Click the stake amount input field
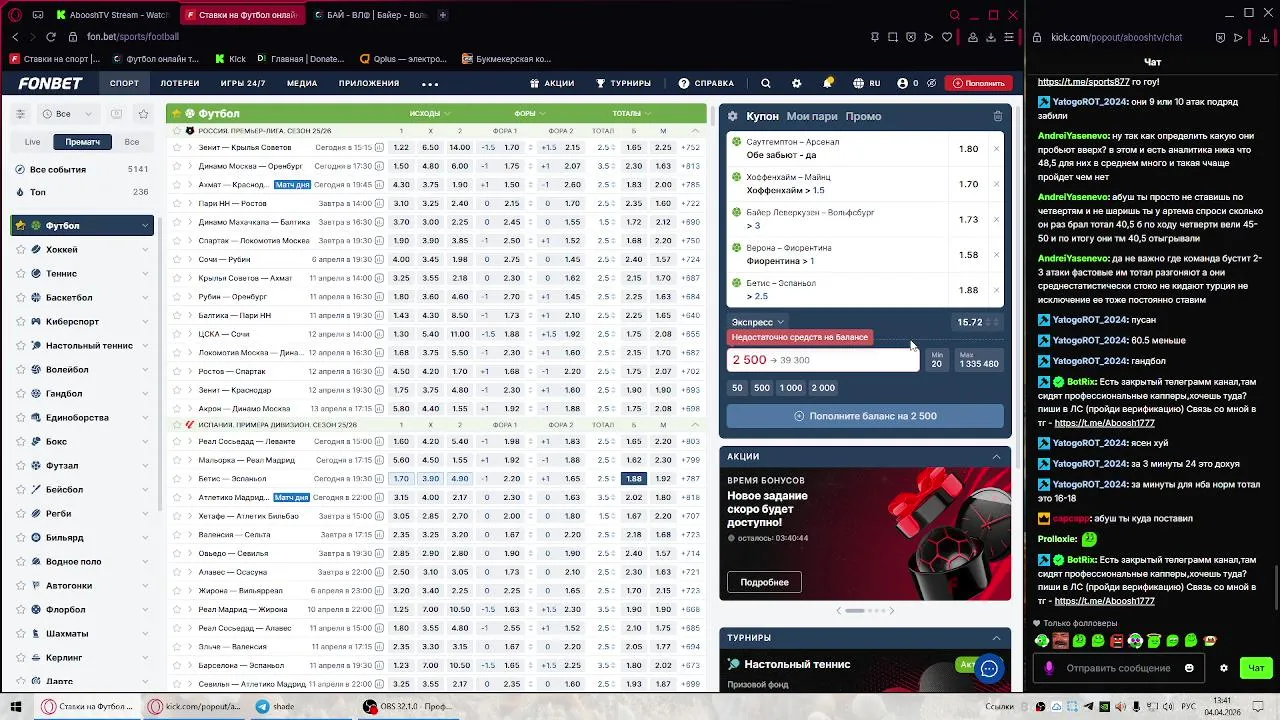Screen dimensions: 1280x720 [823, 360]
